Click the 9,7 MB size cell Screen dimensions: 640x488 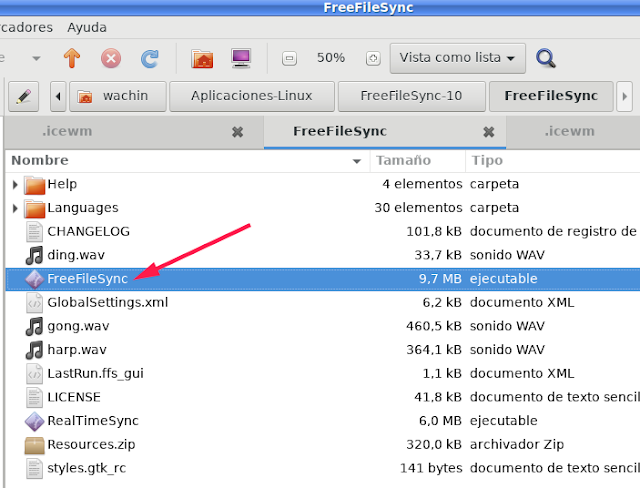(x=440, y=279)
